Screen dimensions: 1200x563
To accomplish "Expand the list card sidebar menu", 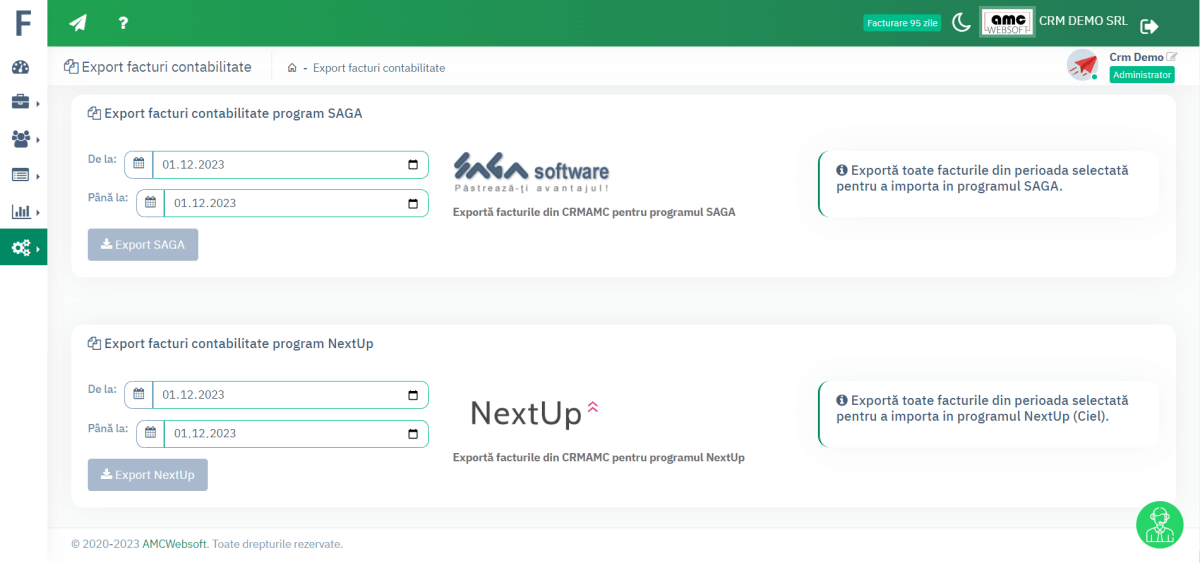I will point(21,175).
